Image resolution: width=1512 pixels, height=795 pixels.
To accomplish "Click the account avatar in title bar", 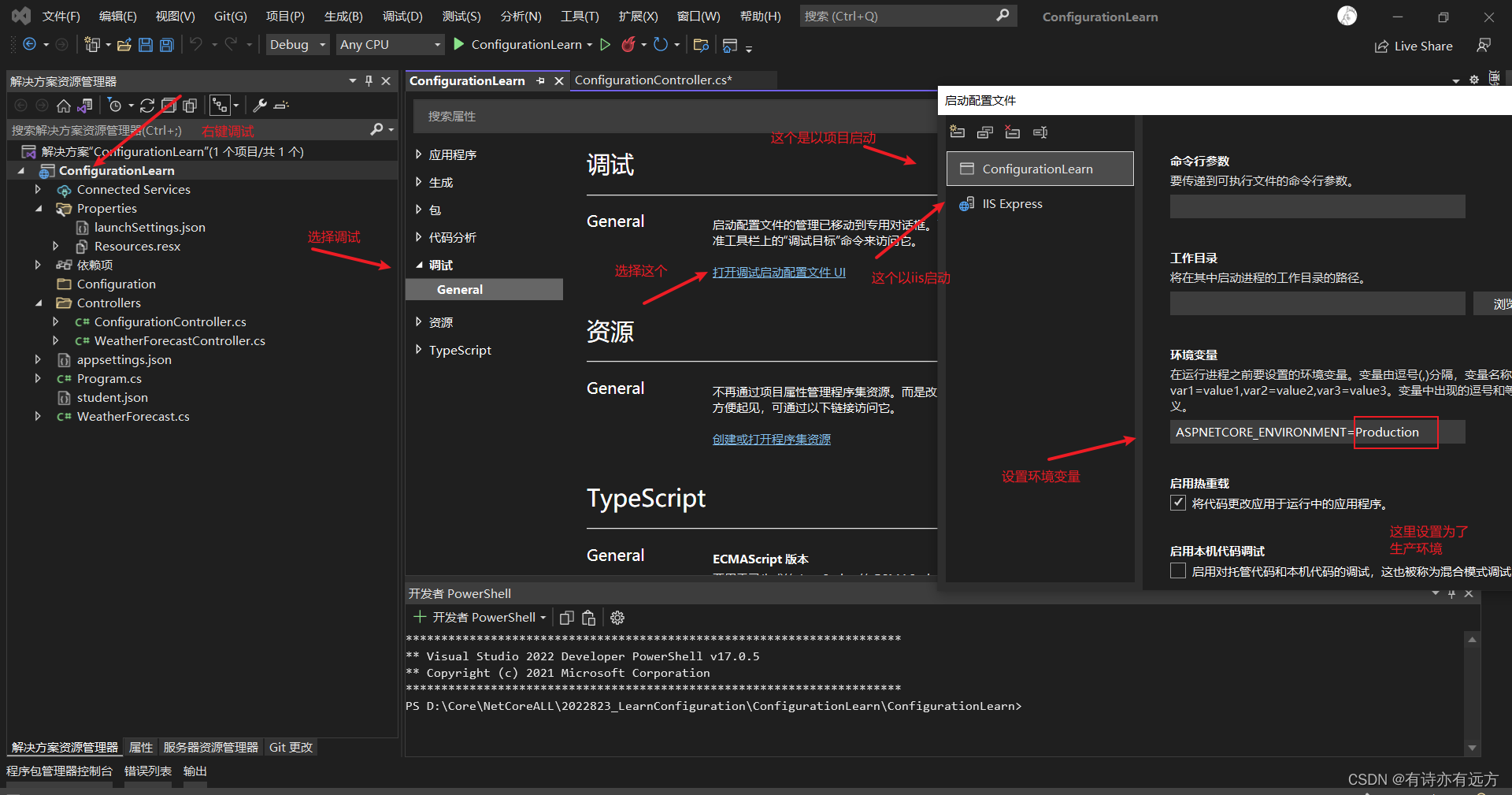I will (x=1347, y=16).
